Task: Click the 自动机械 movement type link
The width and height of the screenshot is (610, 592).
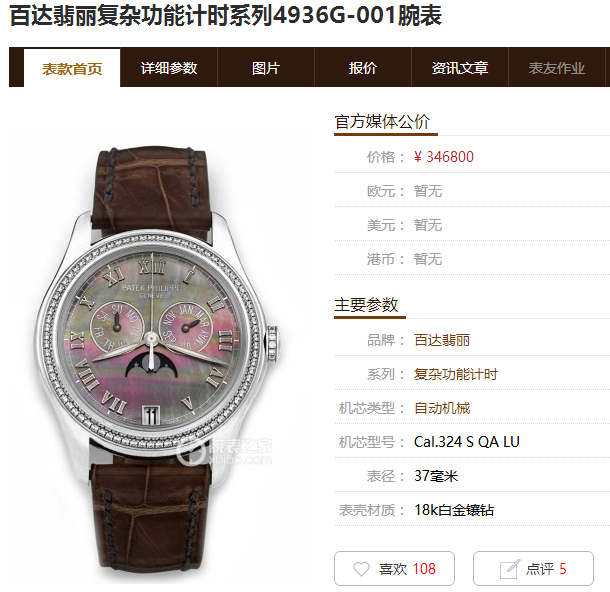Action: pos(442,408)
